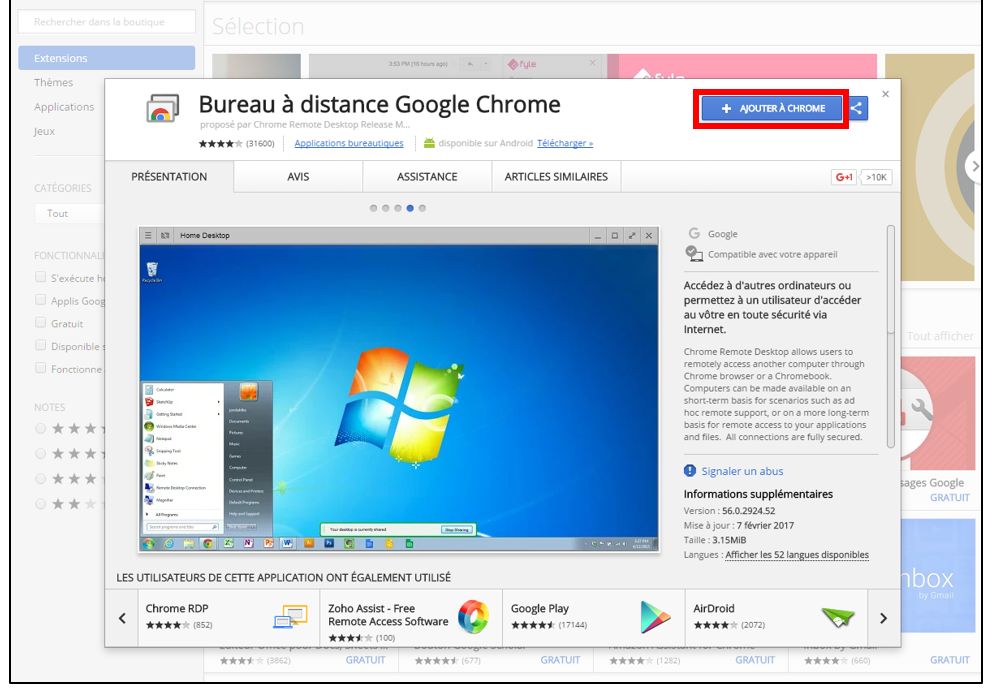Select the last star-rating radio under Notes
The image size is (991, 693).
pyautogui.click(x=40, y=504)
